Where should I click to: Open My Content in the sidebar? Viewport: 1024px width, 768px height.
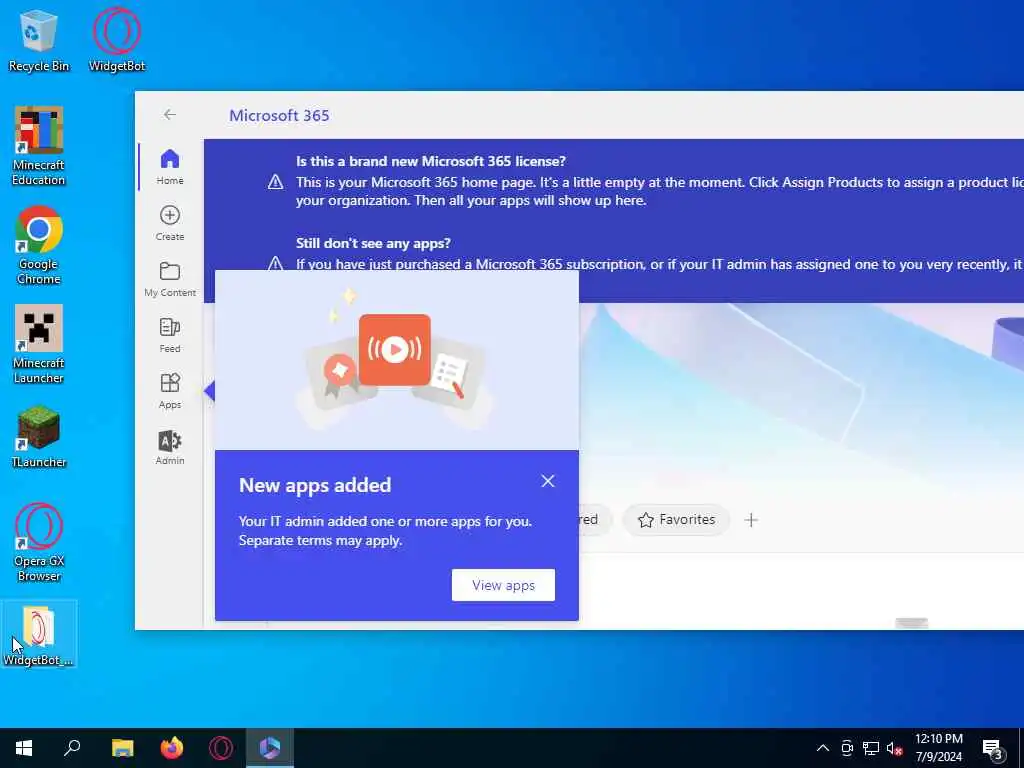click(x=170, y=279)
